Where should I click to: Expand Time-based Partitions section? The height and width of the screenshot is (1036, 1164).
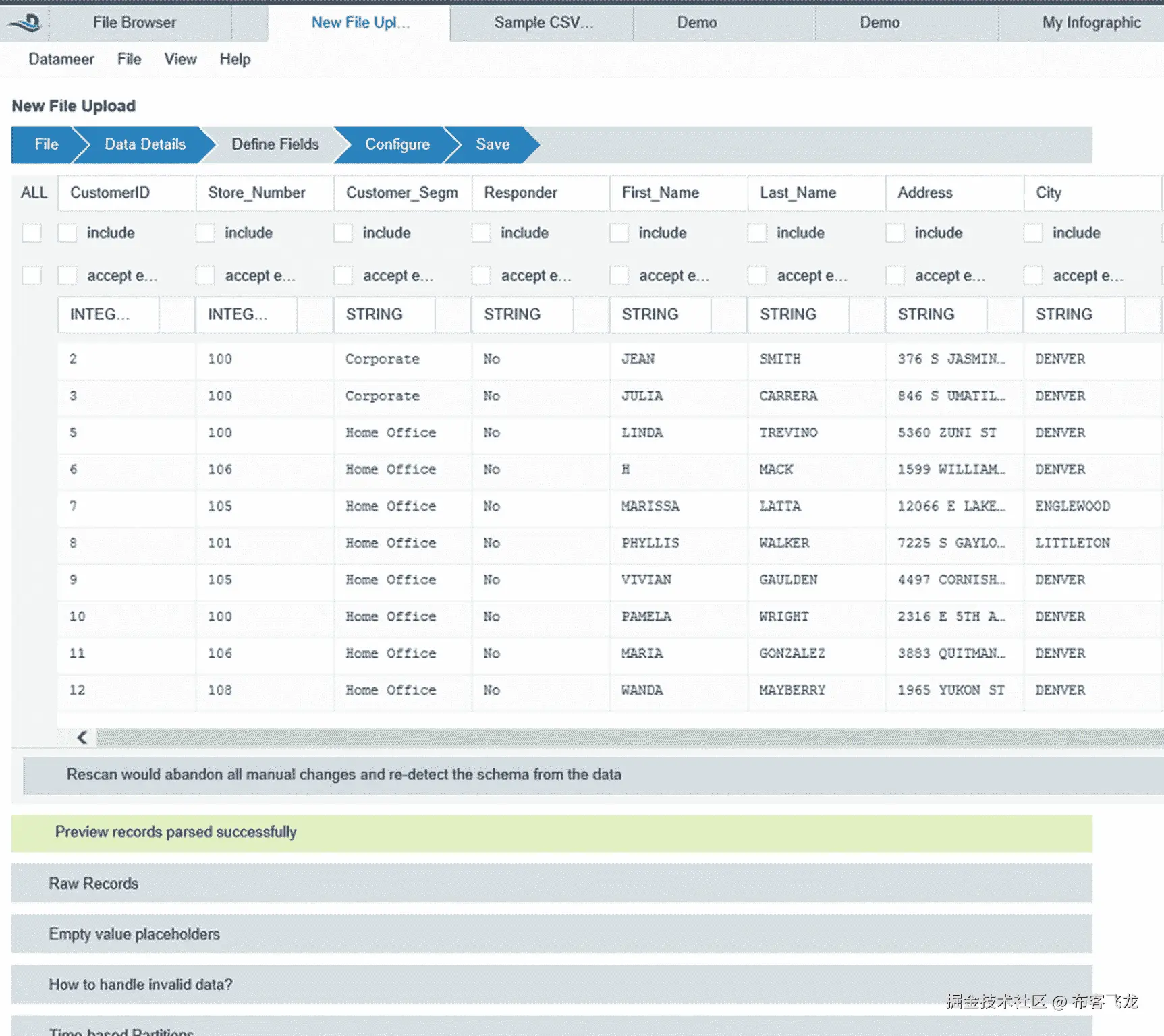(x=551, y=1027)
